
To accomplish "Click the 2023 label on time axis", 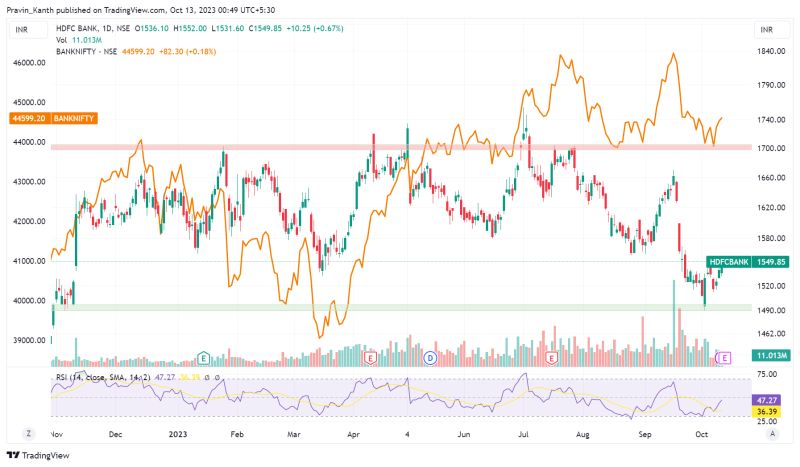I will click(178, 434).
